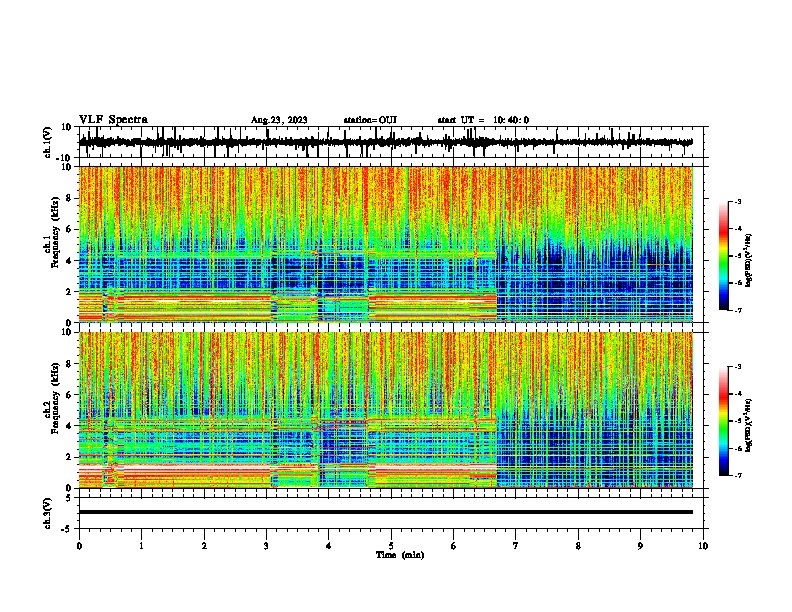Click the "ch.1(V)" axis label
Viewport: 792px width, 612px height.
(48, 142)
